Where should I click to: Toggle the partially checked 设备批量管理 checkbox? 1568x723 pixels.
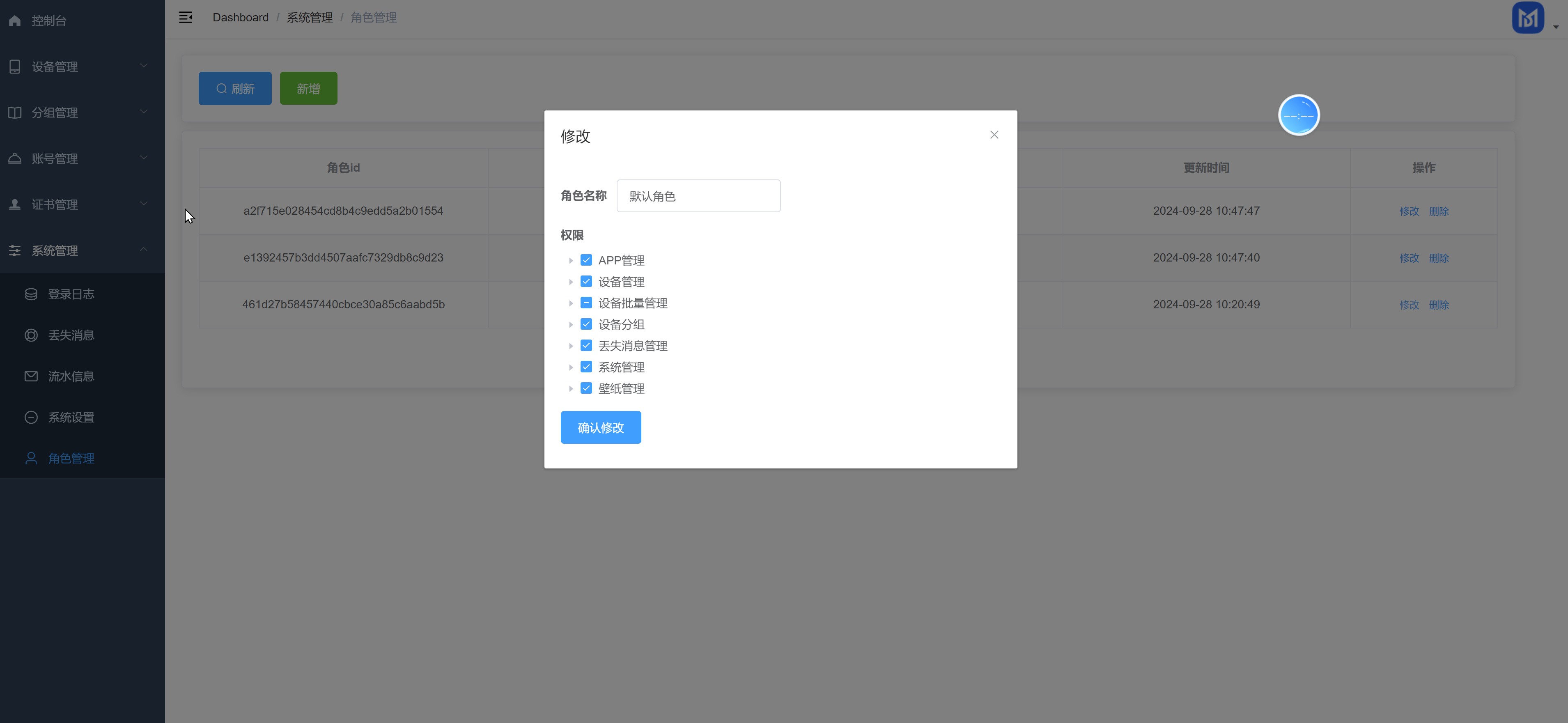point(586,303)
